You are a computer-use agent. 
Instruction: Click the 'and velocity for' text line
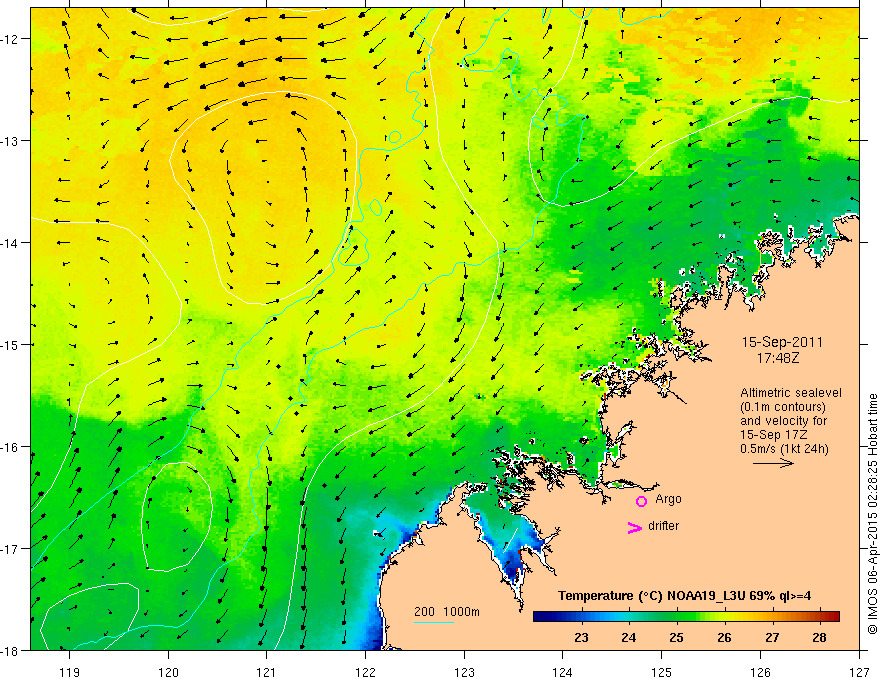pos(783,421)
